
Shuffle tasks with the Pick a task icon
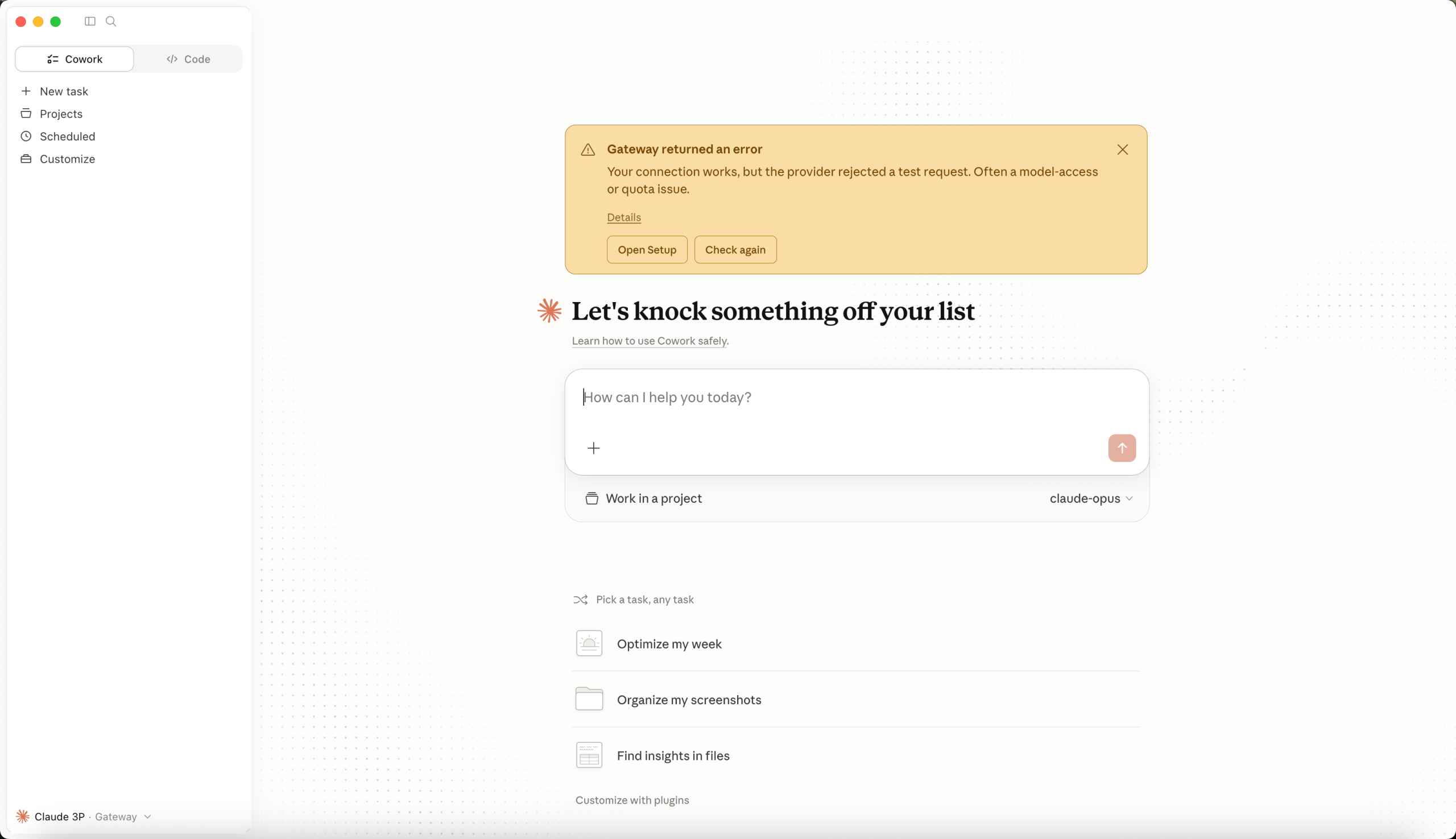[x=580, y=600]
